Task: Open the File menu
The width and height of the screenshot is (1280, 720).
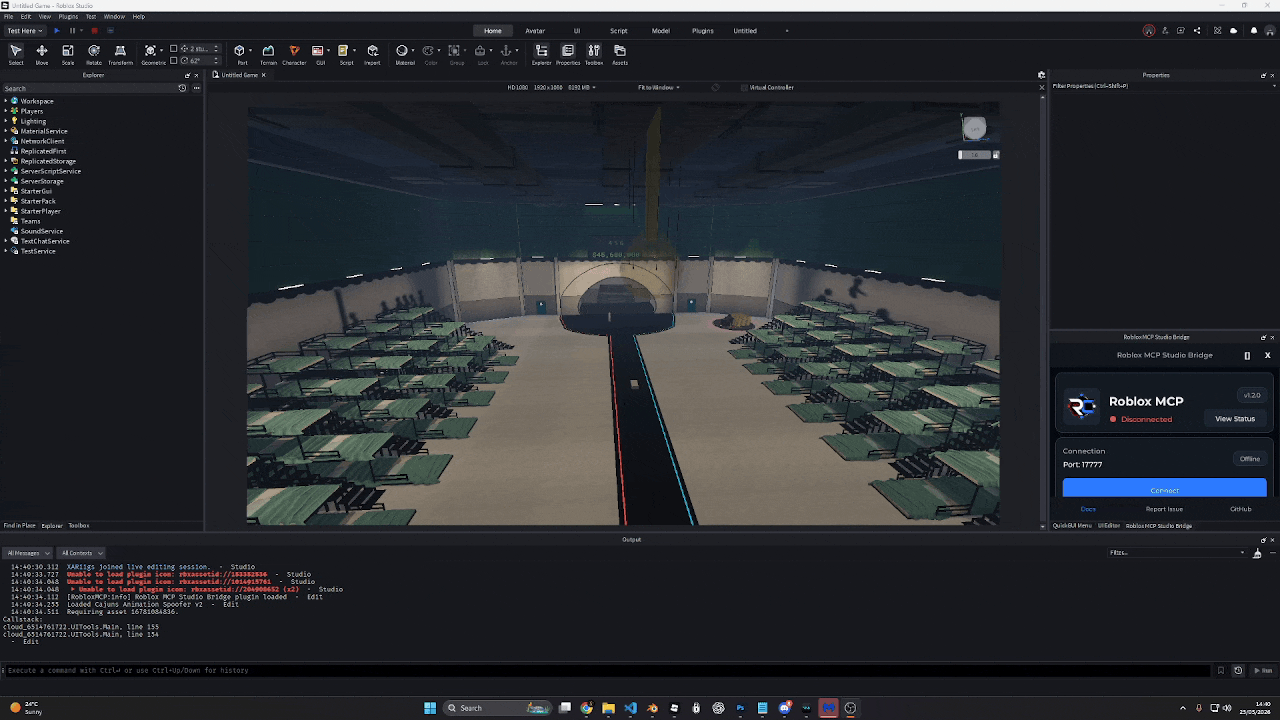Action: click(8, 16)
